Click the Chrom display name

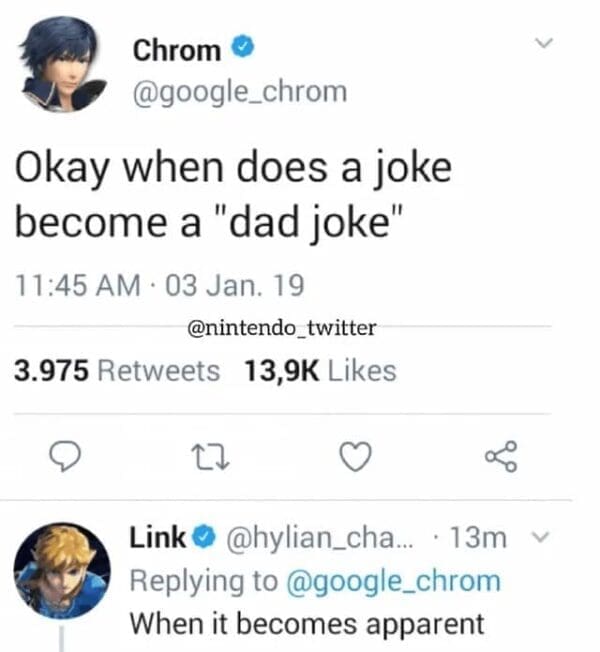[x=176, y=48]
